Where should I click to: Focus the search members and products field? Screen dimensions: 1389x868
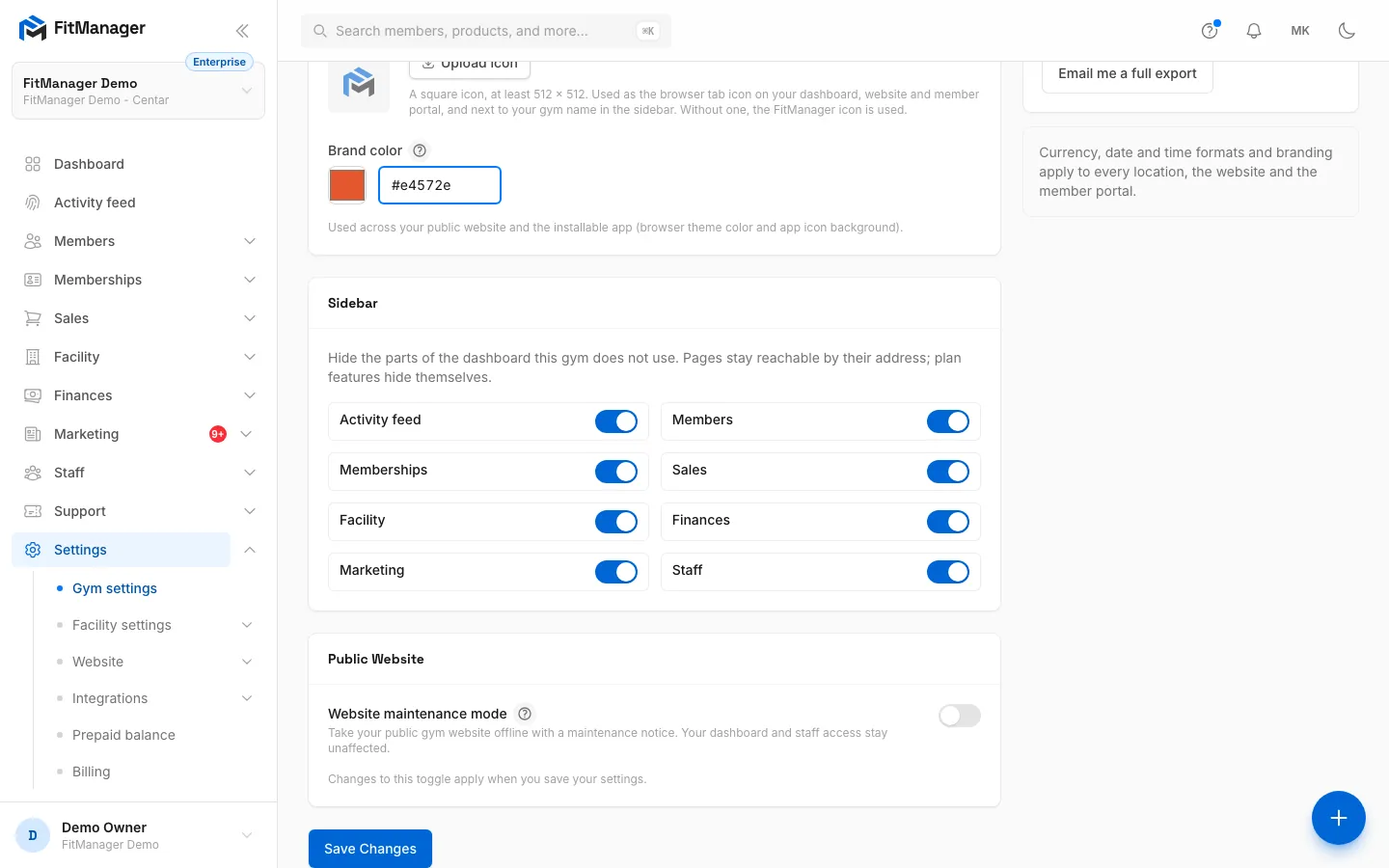(486, 31)
